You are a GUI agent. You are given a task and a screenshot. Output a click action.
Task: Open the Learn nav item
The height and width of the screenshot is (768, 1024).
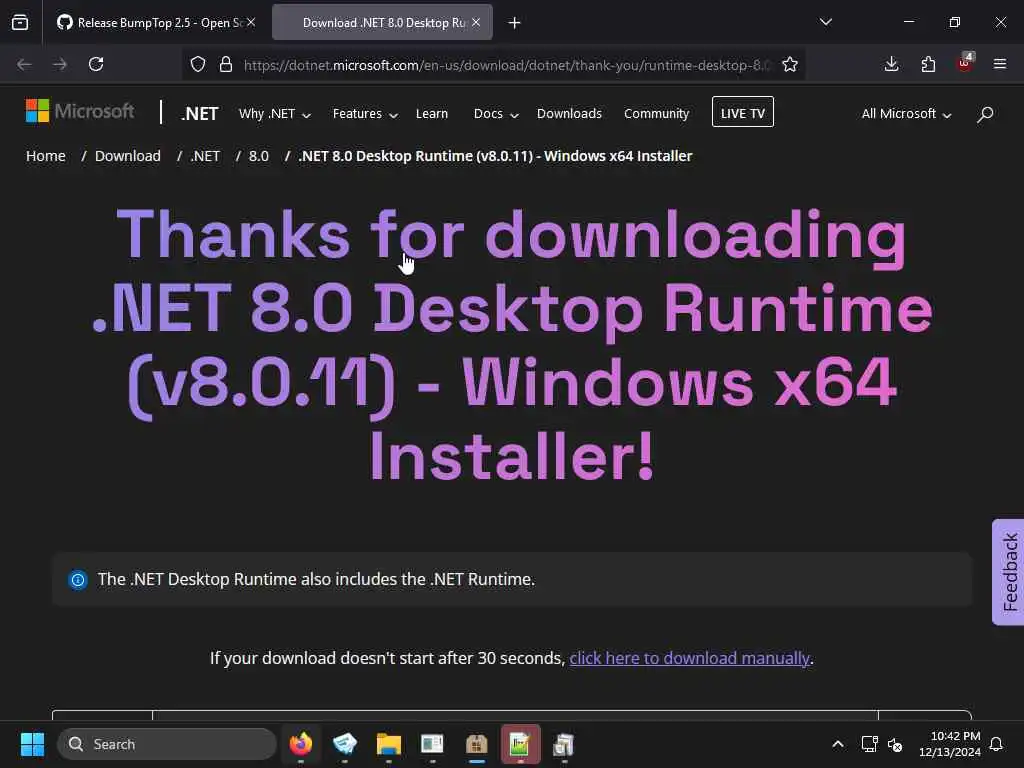[432, 114]
